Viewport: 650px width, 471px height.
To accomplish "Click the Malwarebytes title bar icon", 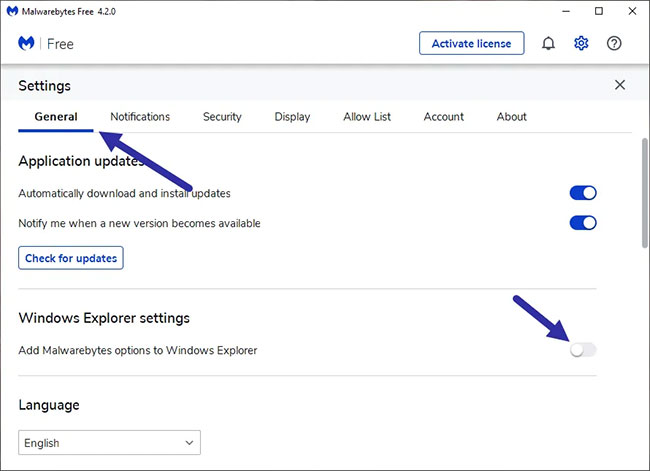I will pos(12,11).
